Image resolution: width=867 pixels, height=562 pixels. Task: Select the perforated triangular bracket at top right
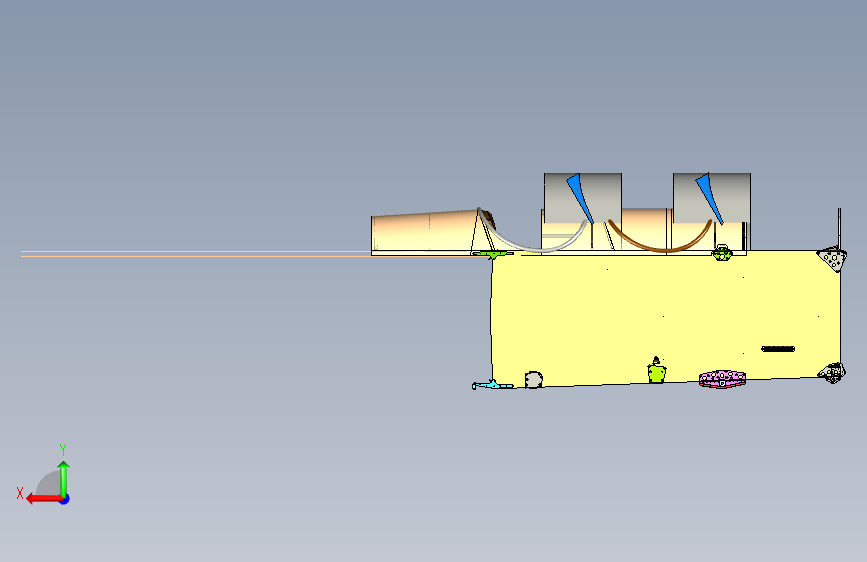[832, 259]
